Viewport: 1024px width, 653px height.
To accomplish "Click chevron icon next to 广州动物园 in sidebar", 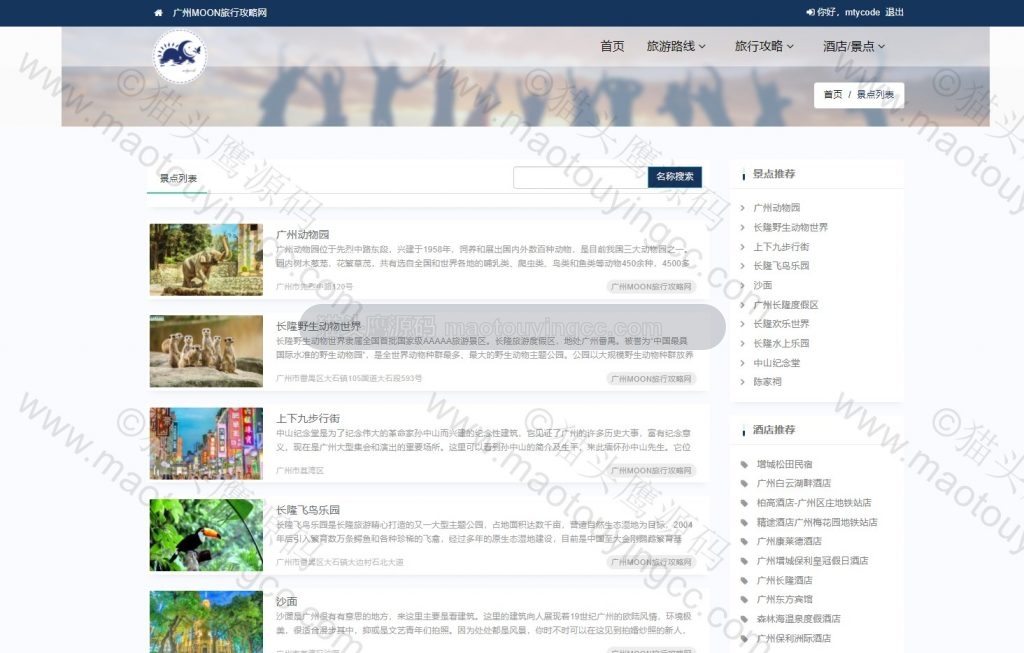I will pos(743,208).
